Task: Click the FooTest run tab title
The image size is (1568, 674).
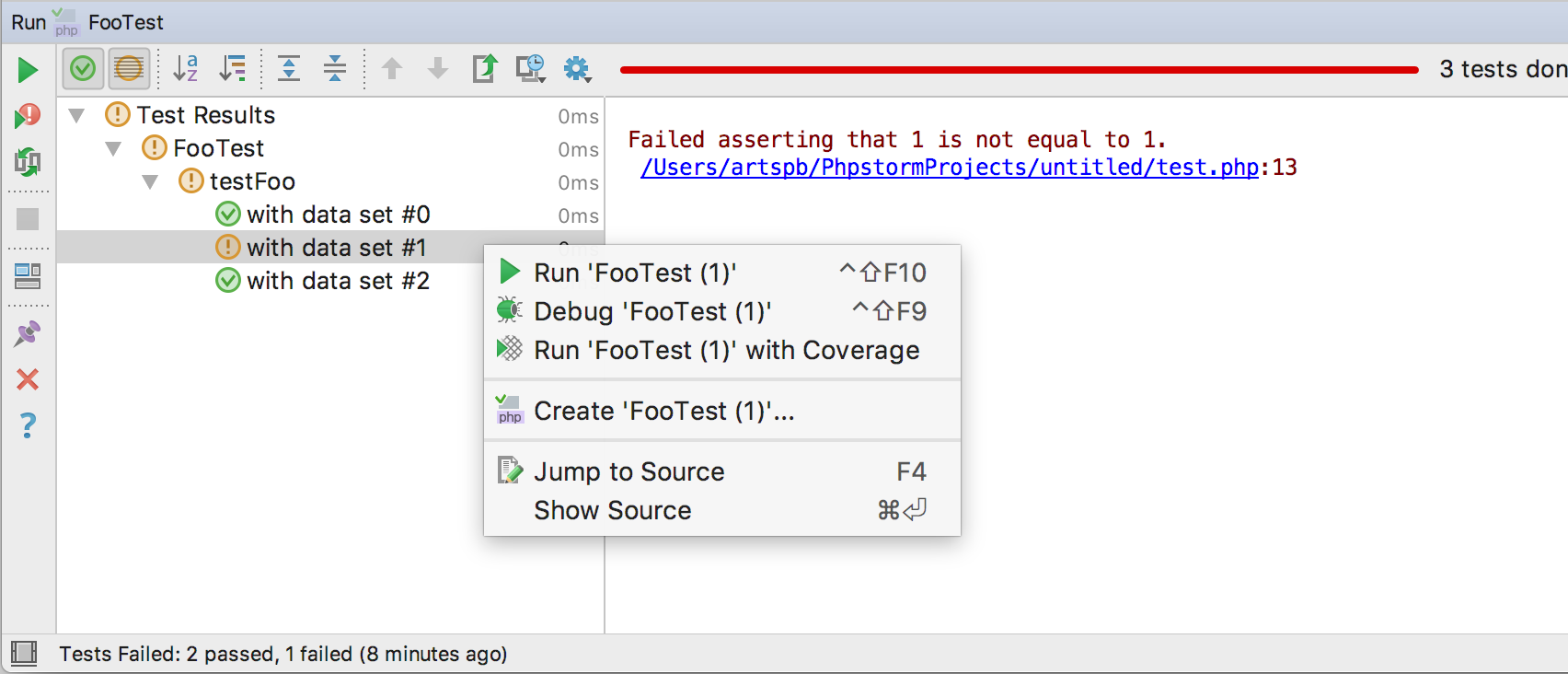Action: tap(126, 22)
